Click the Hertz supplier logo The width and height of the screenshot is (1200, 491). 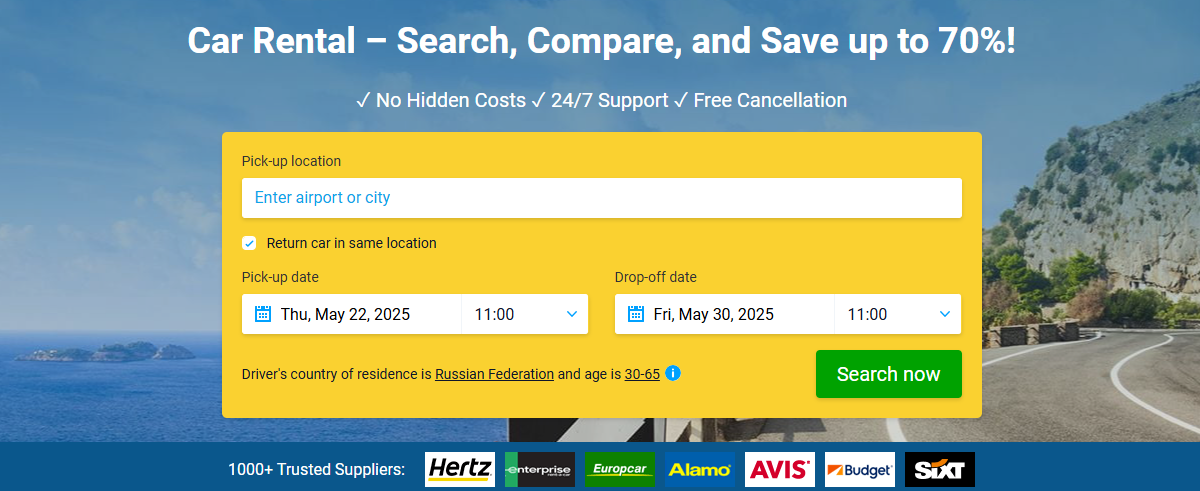460,469
